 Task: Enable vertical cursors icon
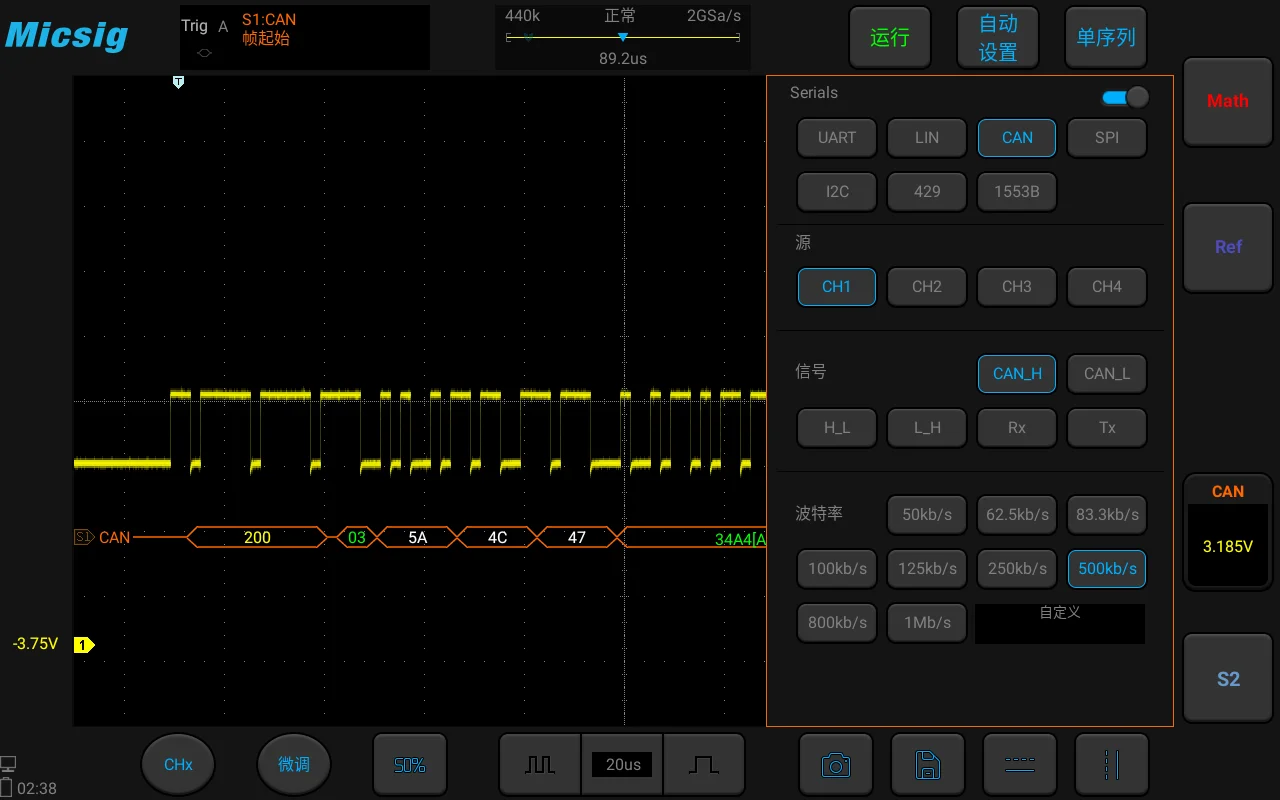[1112, 764]
